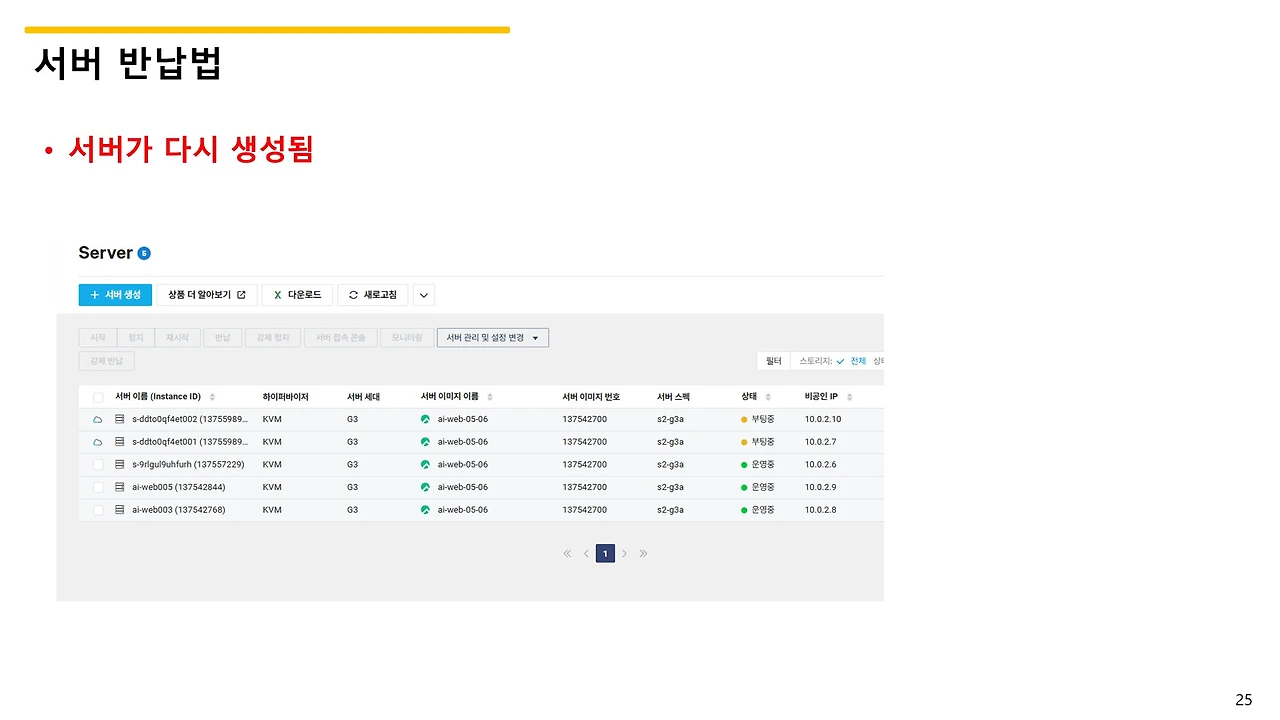Click green image icon on ai-web005 row
This screenshot has height=720, width=1280.
point(425,487)
